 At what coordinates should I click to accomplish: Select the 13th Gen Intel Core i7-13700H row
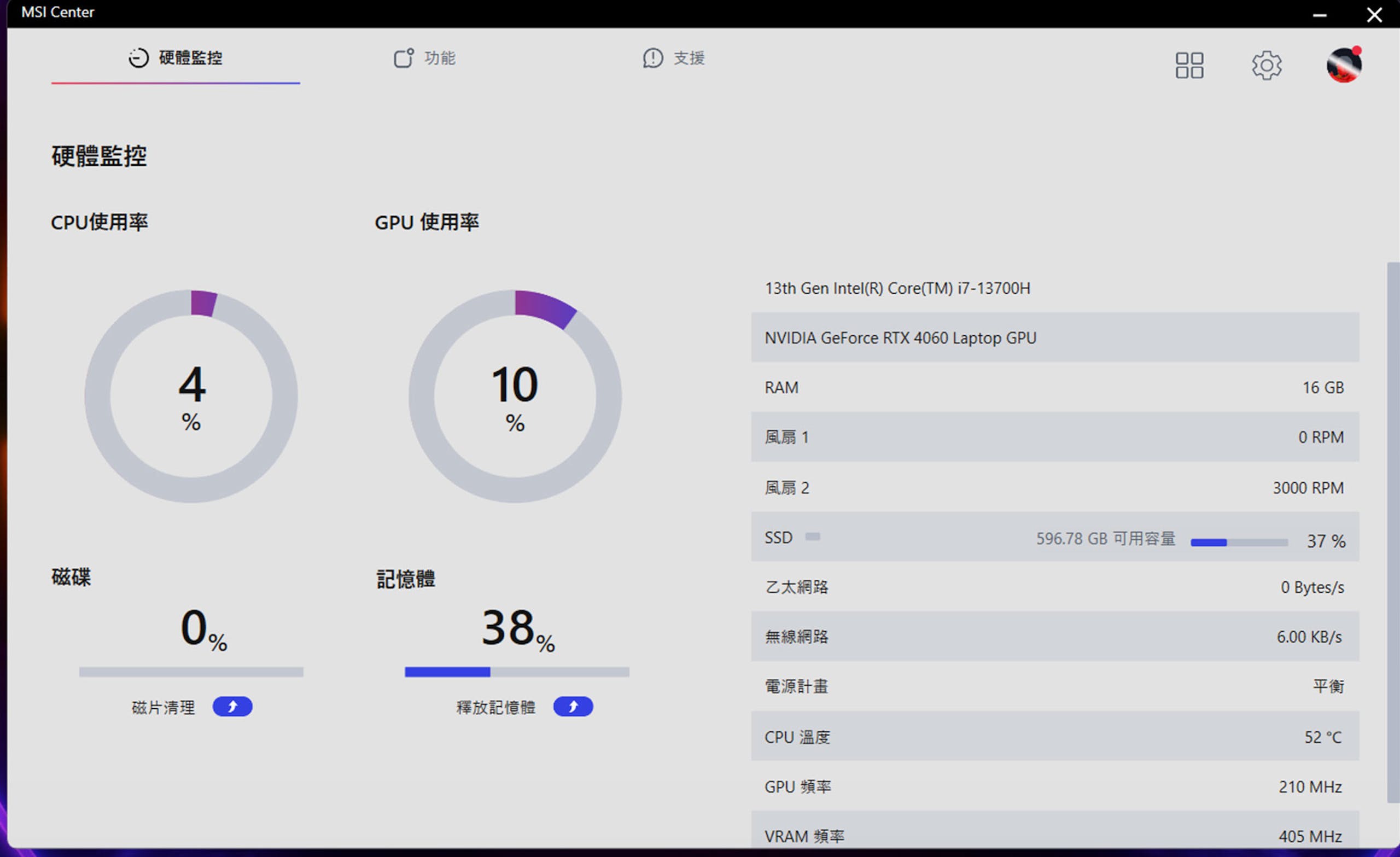(1055, 288)
